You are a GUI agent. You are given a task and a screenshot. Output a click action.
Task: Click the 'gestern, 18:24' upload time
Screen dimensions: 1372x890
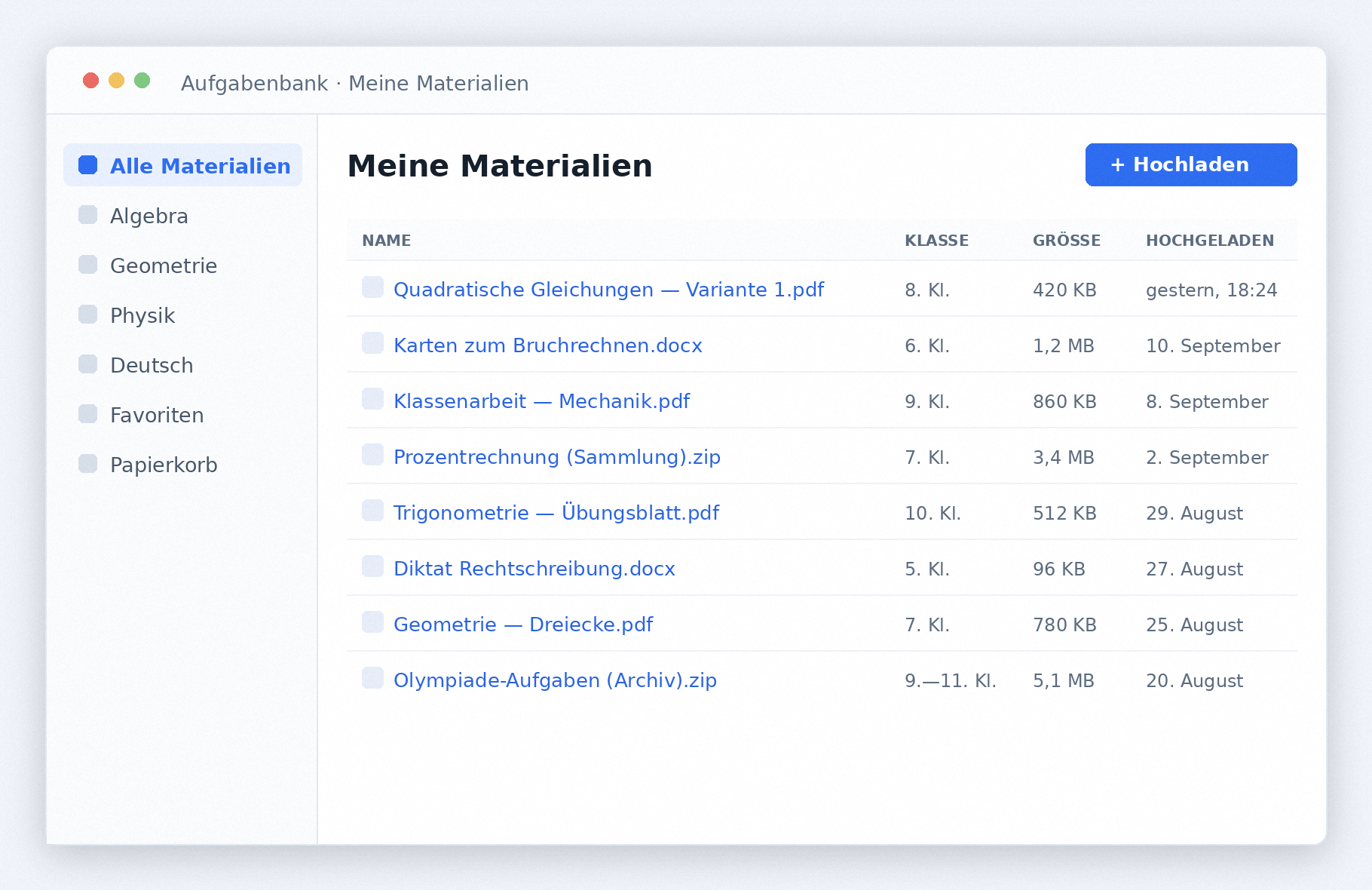point(1211,290)
